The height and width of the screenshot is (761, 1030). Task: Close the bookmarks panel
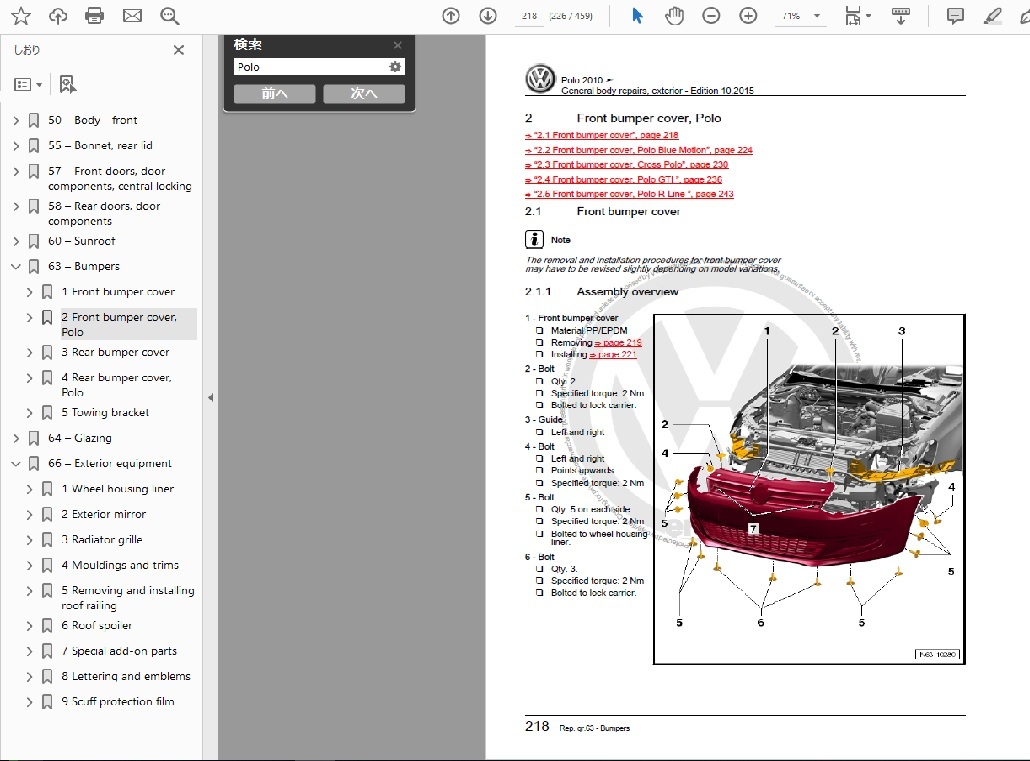[x=179, y=50]
